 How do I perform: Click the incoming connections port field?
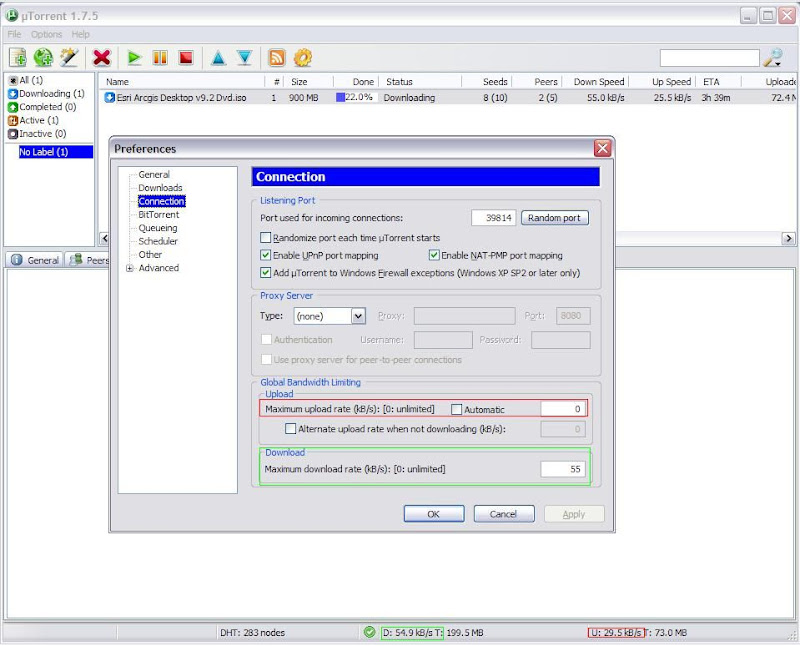(x=494, y=218)
